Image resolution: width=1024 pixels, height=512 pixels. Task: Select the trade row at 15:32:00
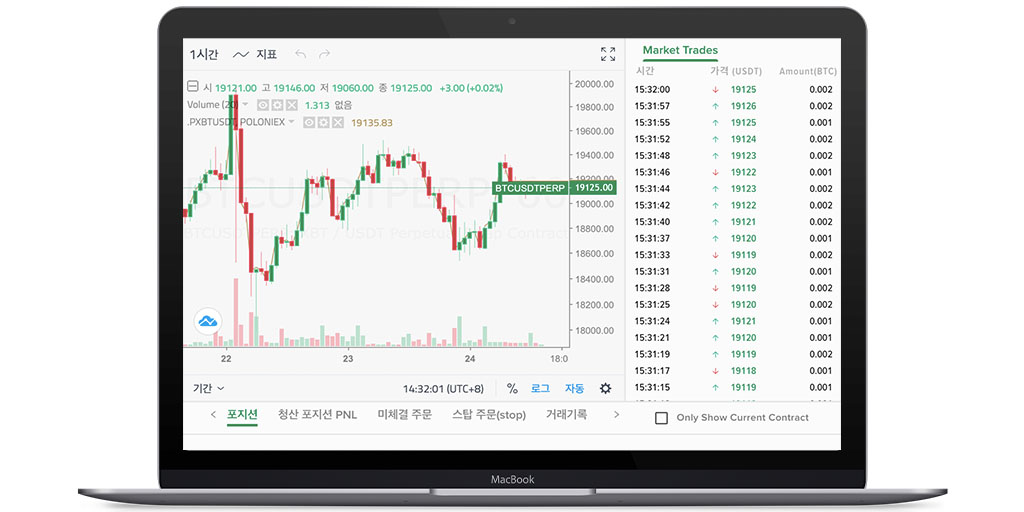(733, 89)
